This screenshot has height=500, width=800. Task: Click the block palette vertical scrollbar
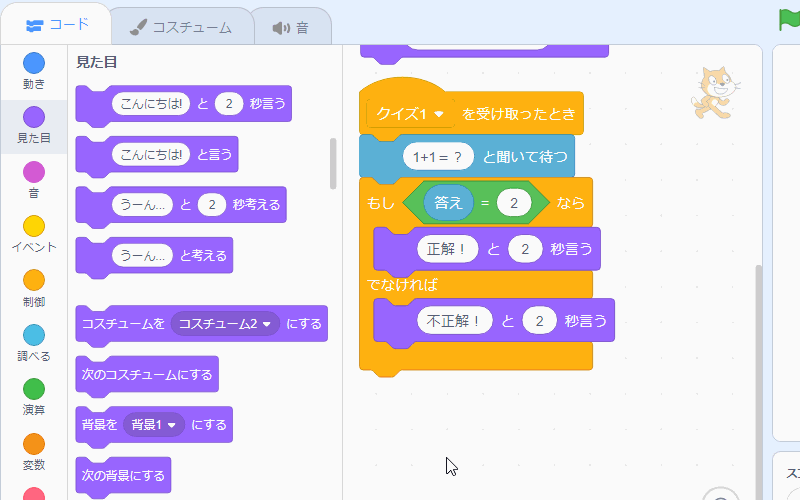pos(333,163)
